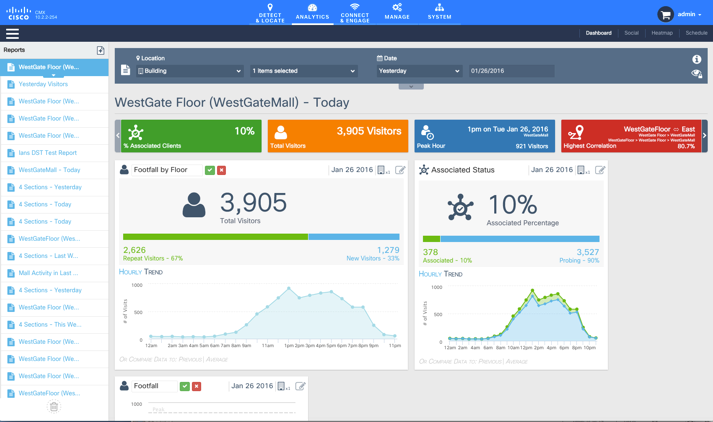
Task: Compare Associated Status data to Average
Action: point(517,362)
